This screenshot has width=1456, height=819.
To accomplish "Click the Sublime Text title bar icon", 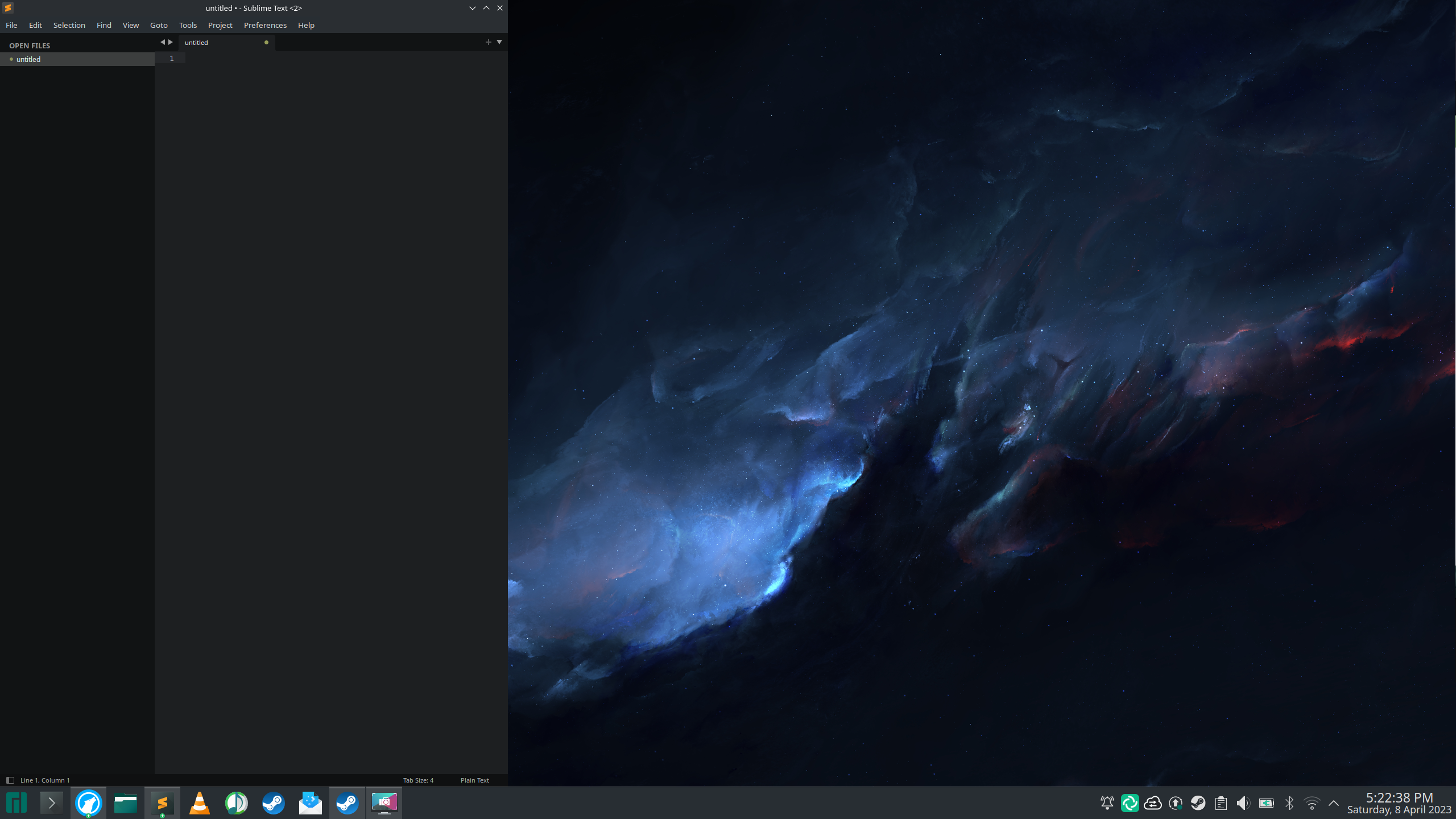I will pyautogui.click(x=8, y=8).
